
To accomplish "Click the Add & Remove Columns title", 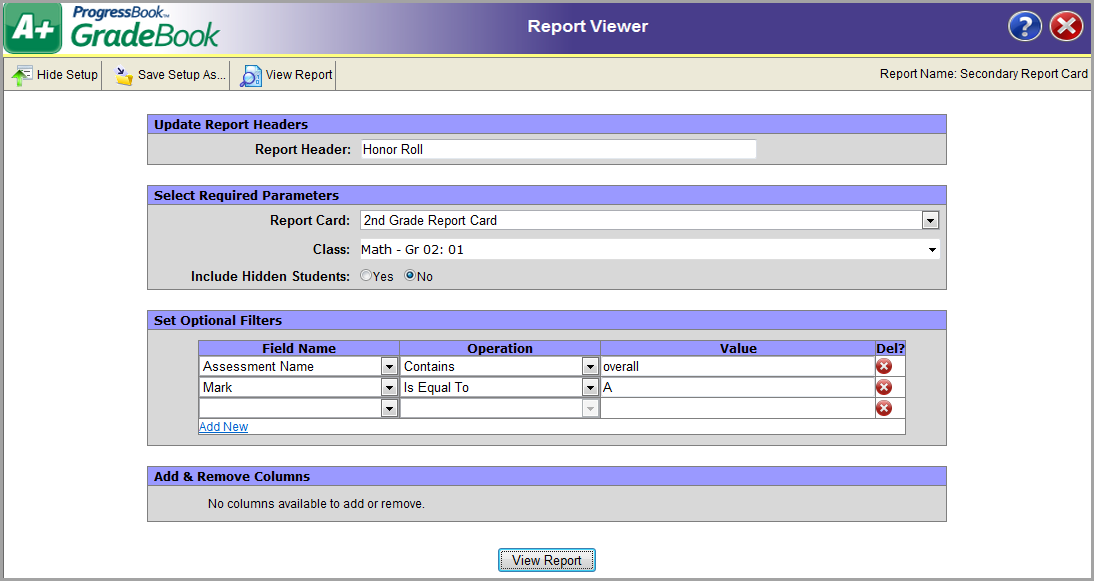I will coord(232,477).
